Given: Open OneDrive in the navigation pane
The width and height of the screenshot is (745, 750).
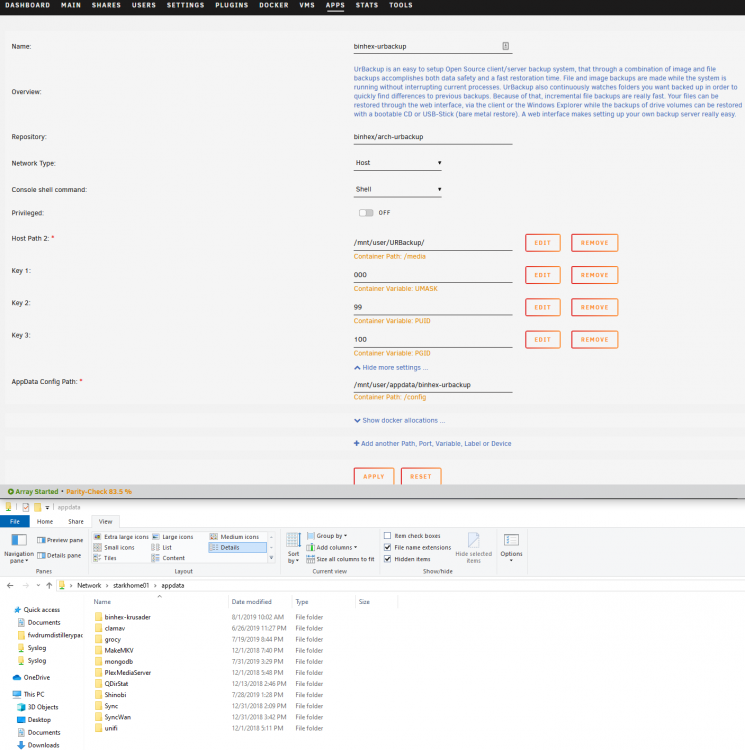Looking at the screenshot, I should 32,677.
